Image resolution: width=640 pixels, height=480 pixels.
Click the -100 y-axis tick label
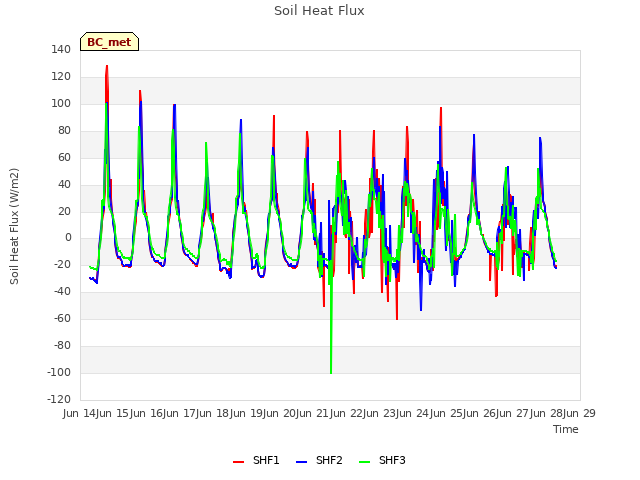coord(59,373)
